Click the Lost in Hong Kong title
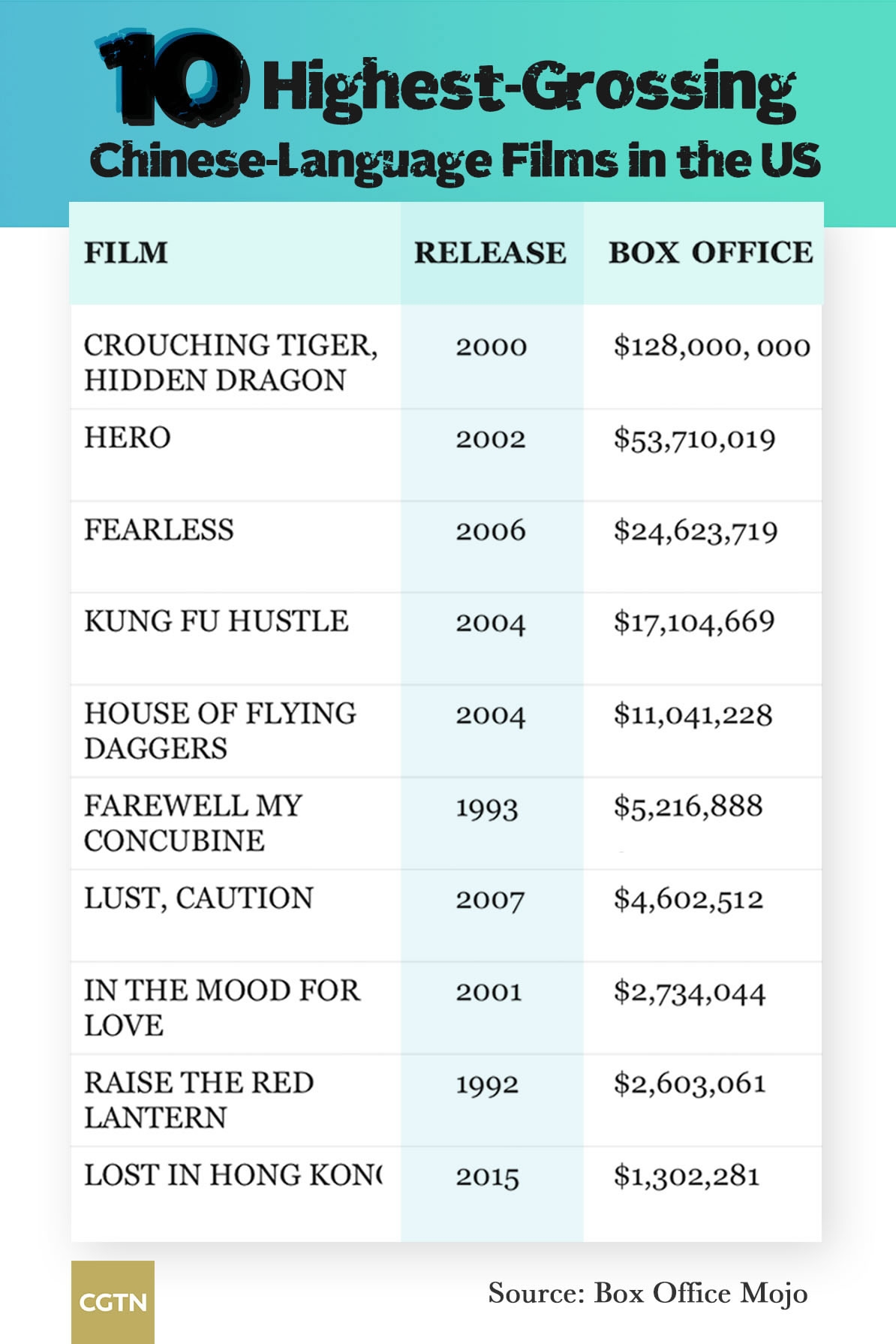 click(233, 1175)
